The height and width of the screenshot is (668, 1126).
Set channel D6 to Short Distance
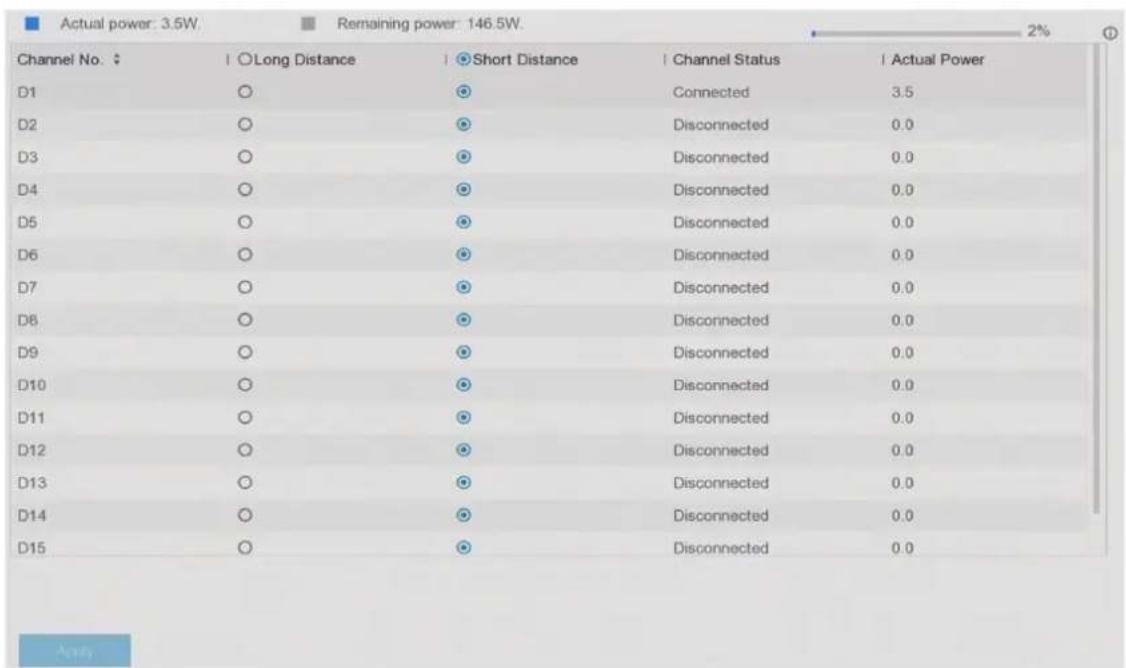click(464, 254)
